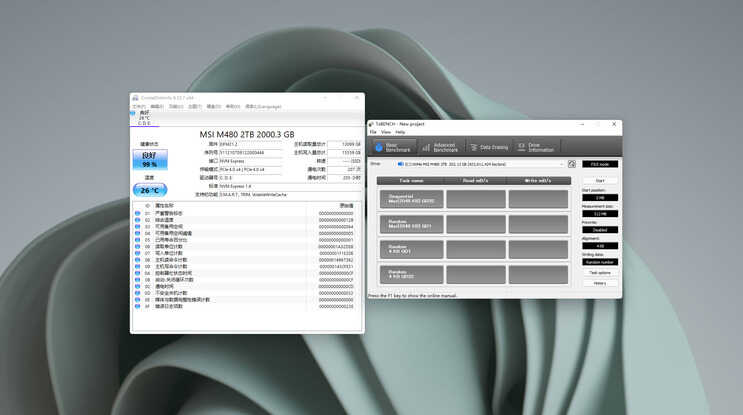743x415 pixels.
Task: Click the bottom Random 4 KB QD32 task button
Action: (x=411, y=274)
